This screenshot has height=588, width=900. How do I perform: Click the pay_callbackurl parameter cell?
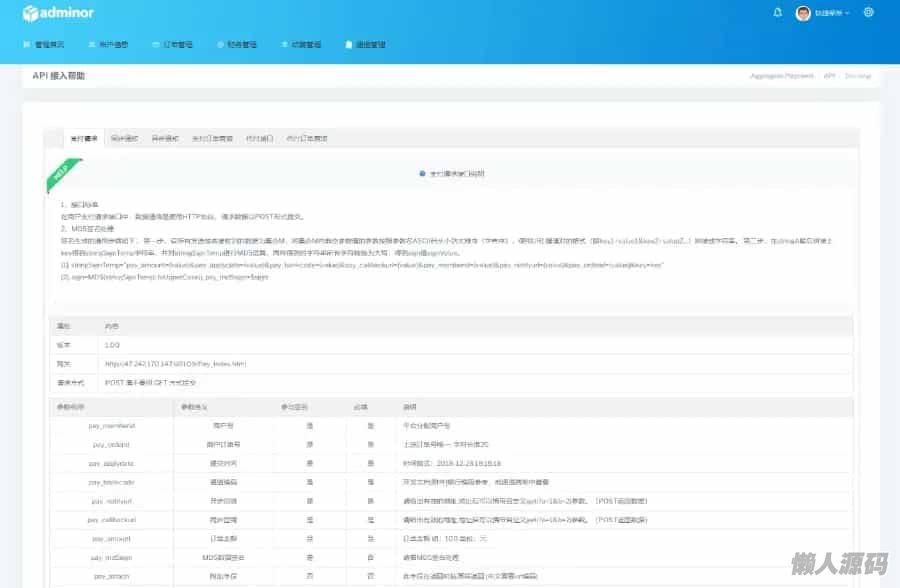pyautogui.click(x=112, y=520)
